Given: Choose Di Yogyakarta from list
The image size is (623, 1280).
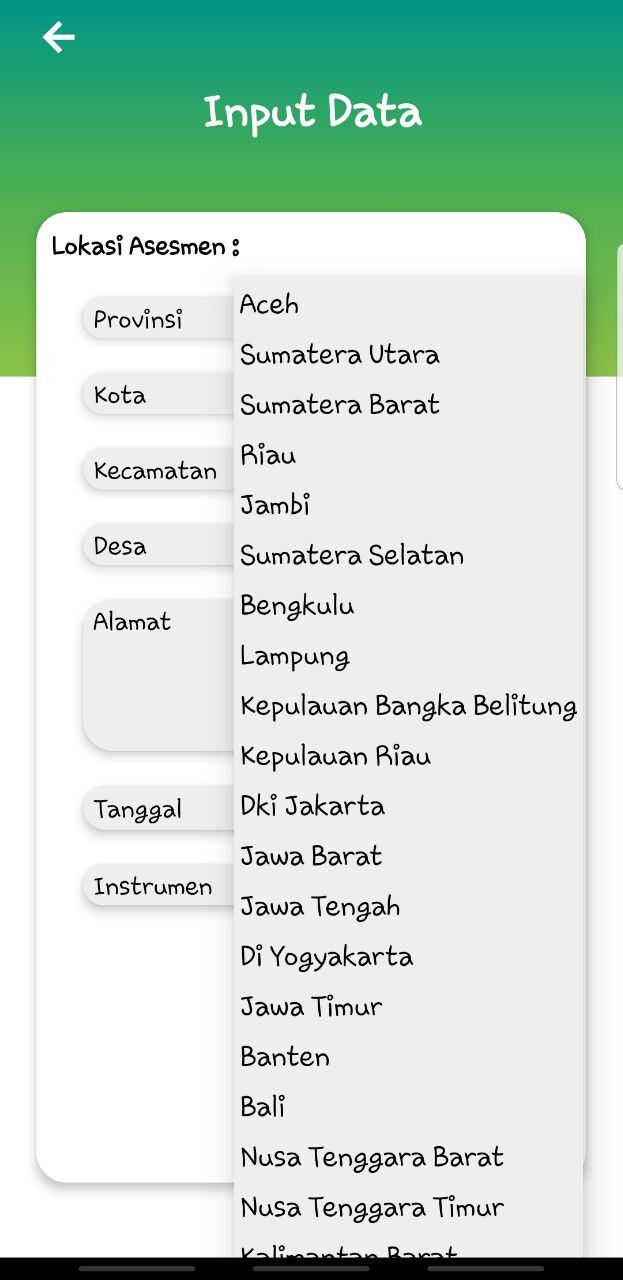Looking at the screenshot, I should pos(327,956).
